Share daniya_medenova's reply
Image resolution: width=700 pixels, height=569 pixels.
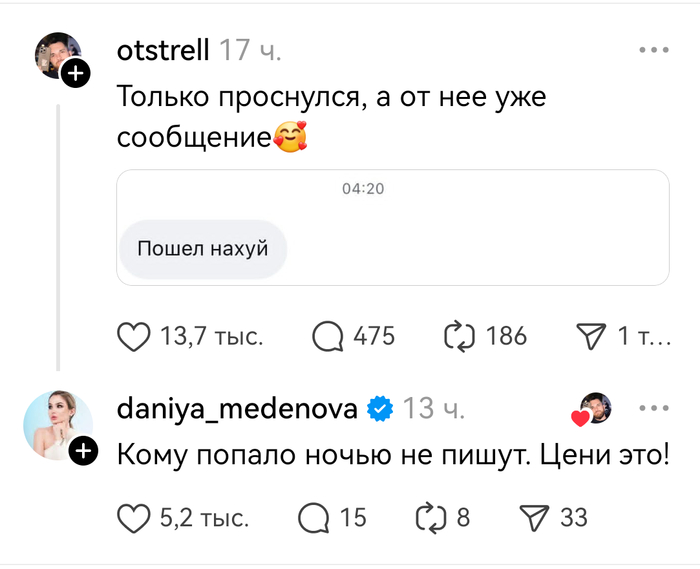(x=534, y=517)
